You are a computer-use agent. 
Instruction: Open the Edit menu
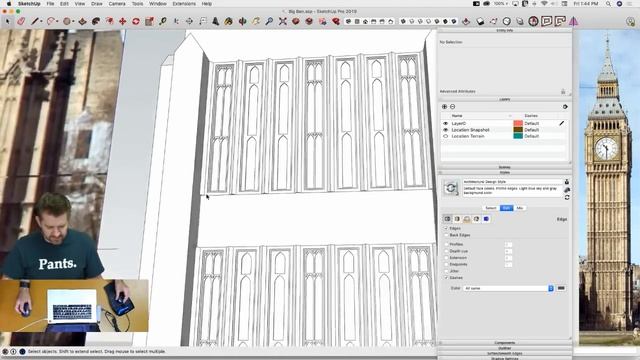pos(64,4)
